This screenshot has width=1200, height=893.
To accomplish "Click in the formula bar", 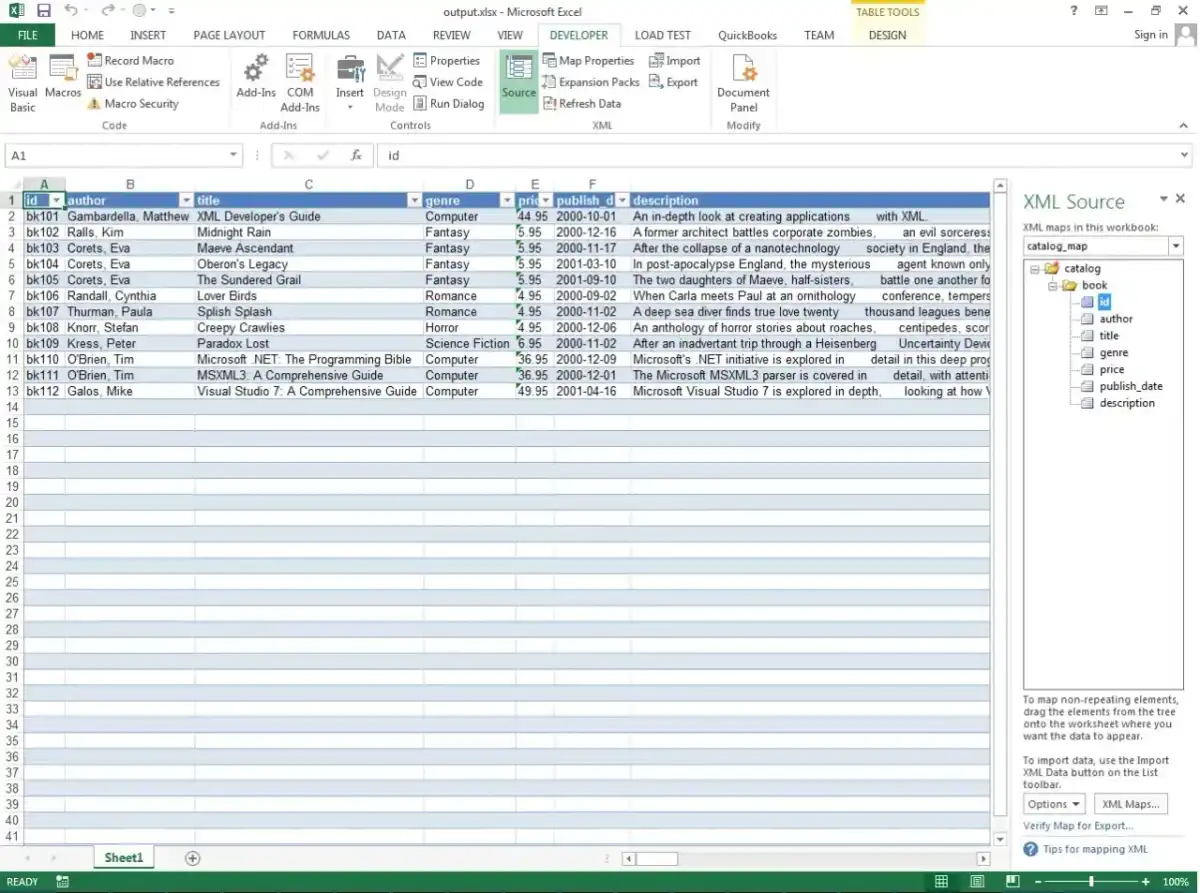I will [x=778, y=156].
